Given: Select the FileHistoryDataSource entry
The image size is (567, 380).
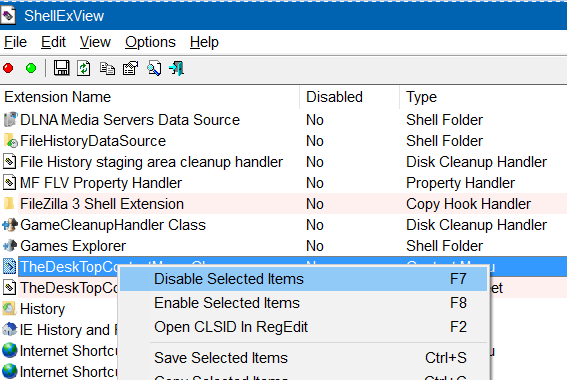Looking at the screenshot, I should click(93, 141).
